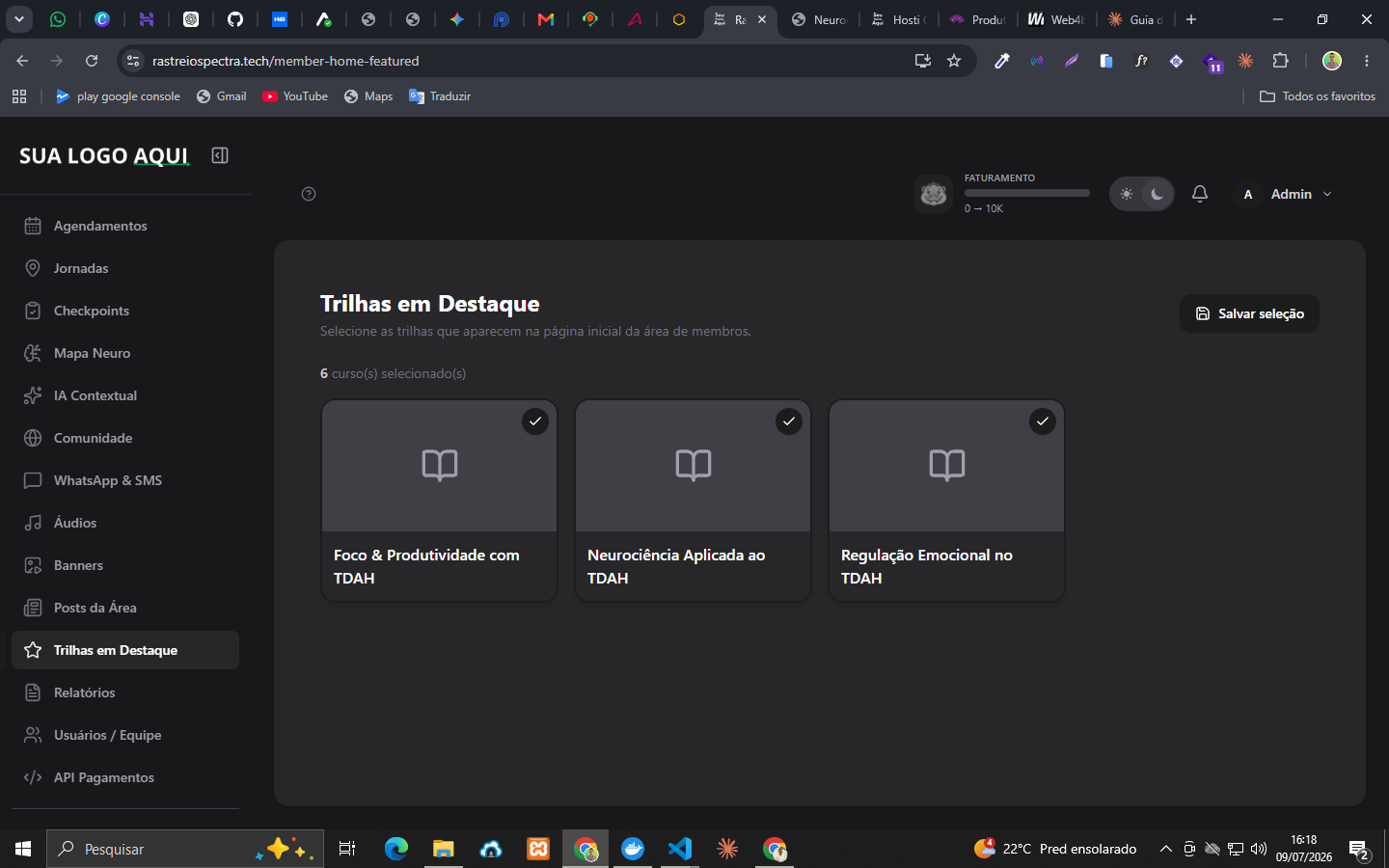Click the Jornadas map pin icon
Screen dimensions: 1389x868
point(33,268)
